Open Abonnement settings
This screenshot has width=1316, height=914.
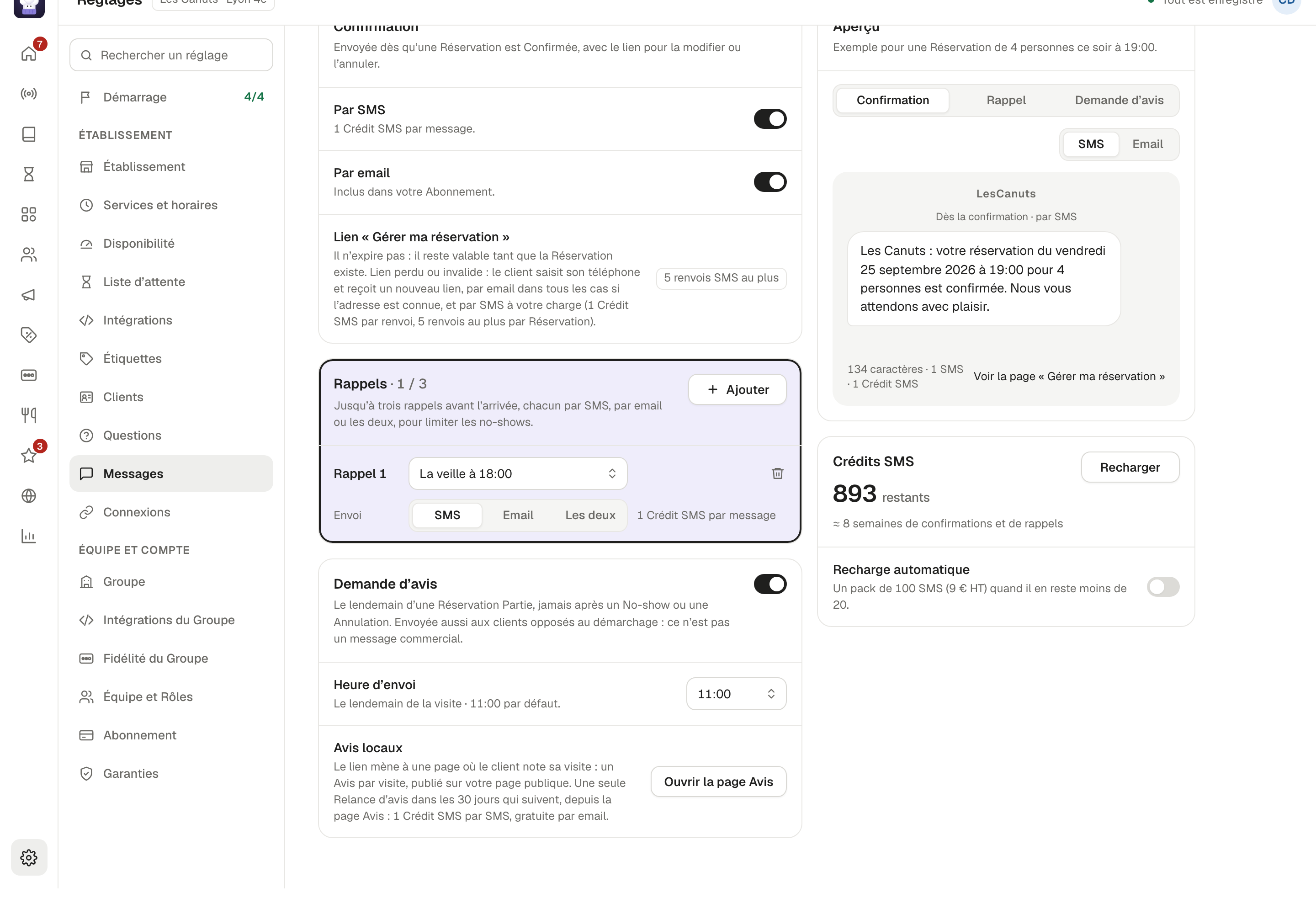coord(171,735)
